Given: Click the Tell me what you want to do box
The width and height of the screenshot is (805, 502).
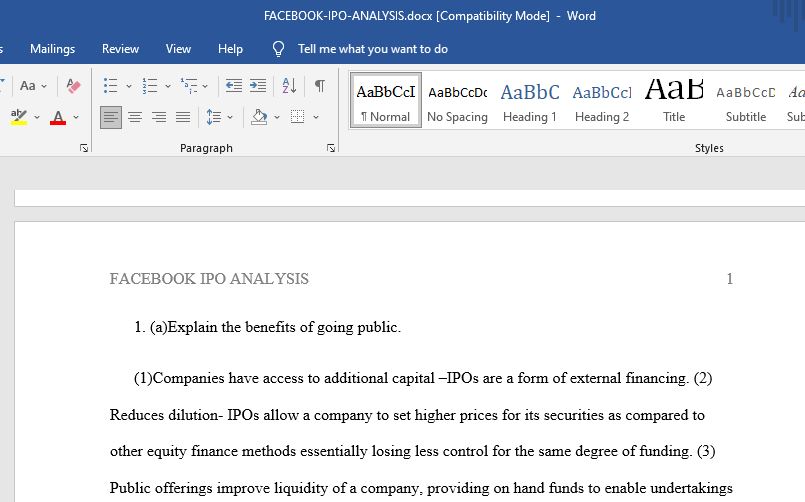Looking at the screenshot, I should (373, 49).
